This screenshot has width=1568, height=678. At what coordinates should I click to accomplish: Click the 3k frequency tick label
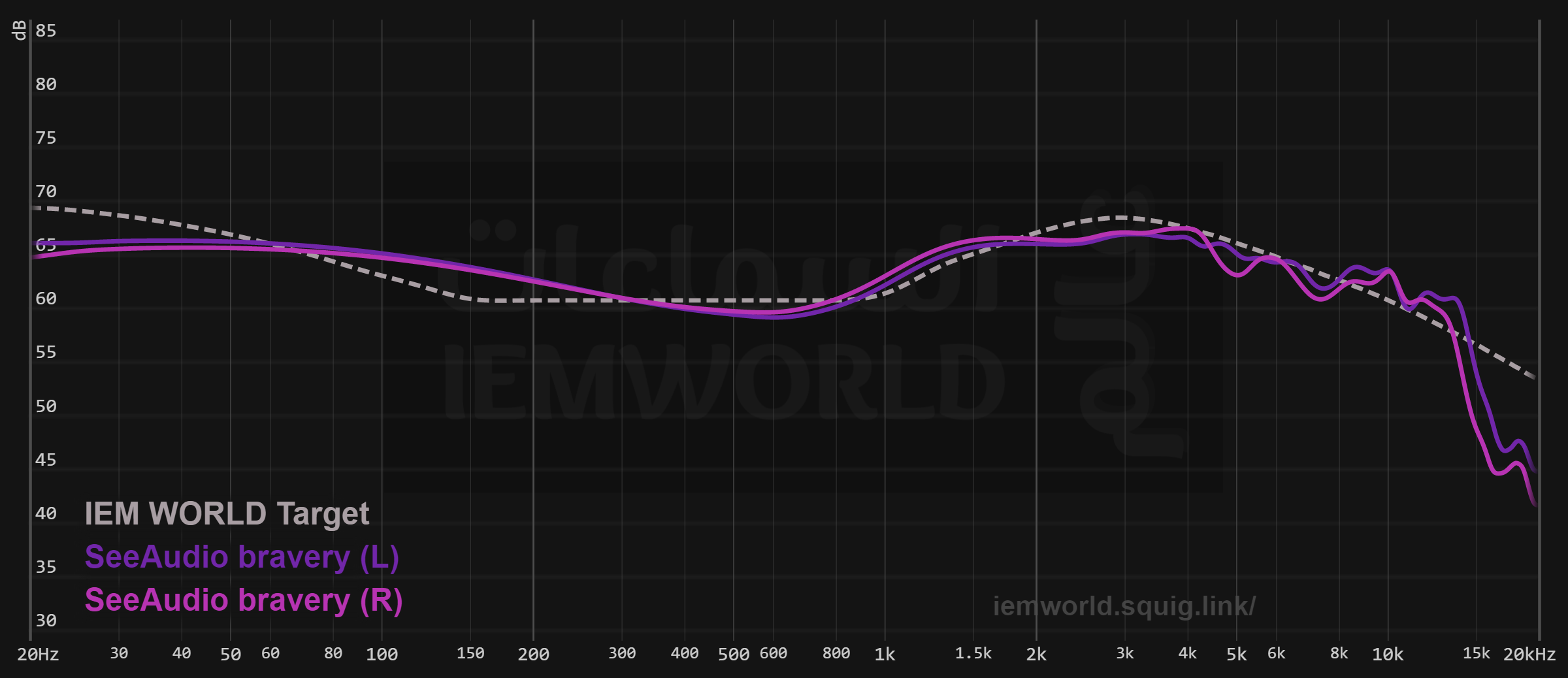point(1124,653)
